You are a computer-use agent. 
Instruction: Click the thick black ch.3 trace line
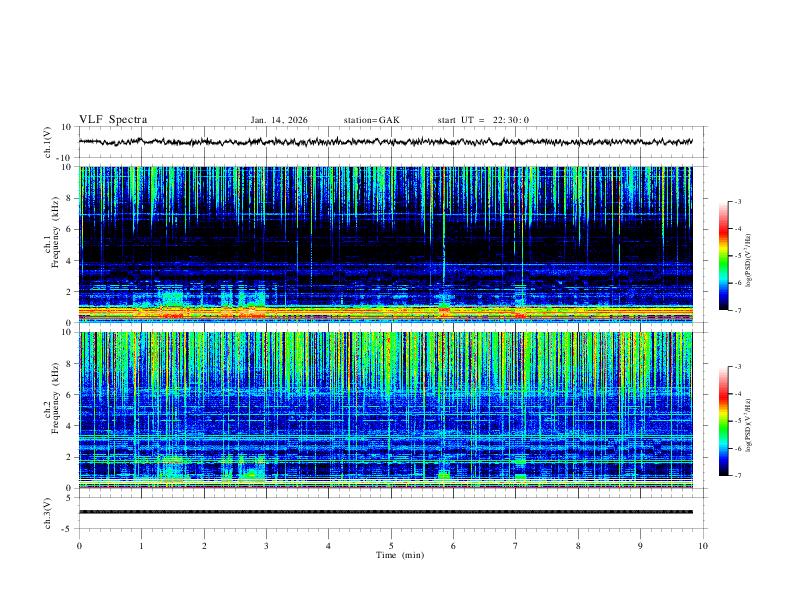point(385,512)
